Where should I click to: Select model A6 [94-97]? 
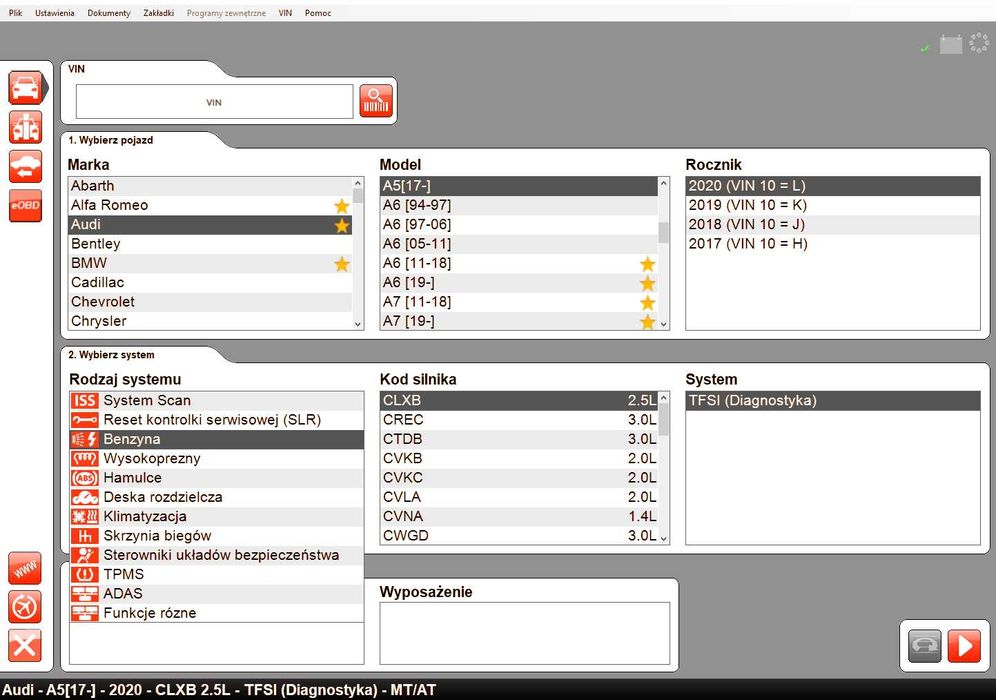click(x=519, y=205)
